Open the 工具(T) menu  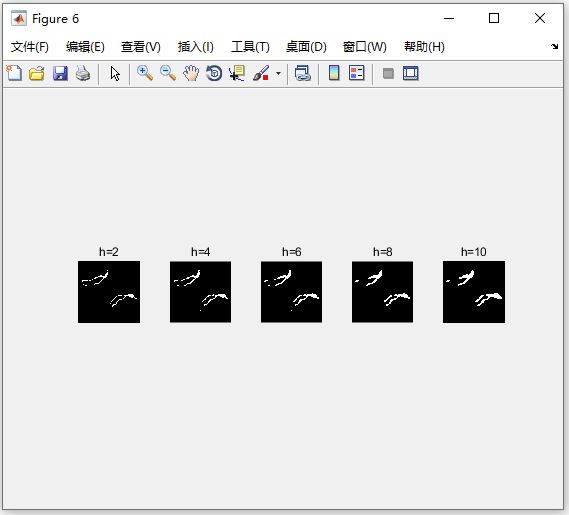click(250, 47)
